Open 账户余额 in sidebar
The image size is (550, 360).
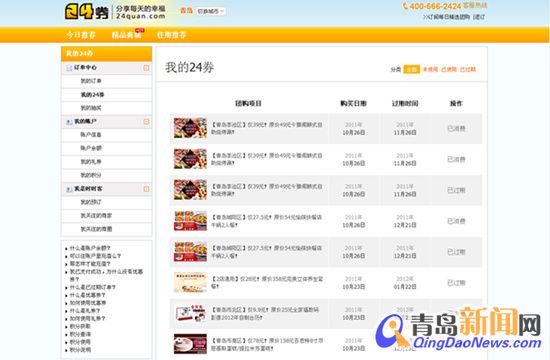coord(91,148)
